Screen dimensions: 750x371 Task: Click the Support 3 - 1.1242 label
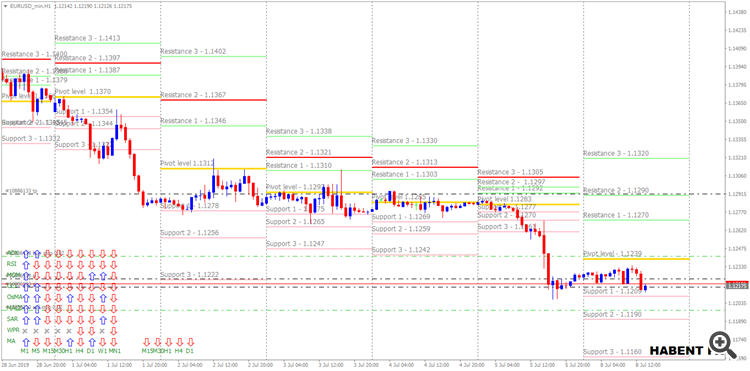(x=401, y=250)
